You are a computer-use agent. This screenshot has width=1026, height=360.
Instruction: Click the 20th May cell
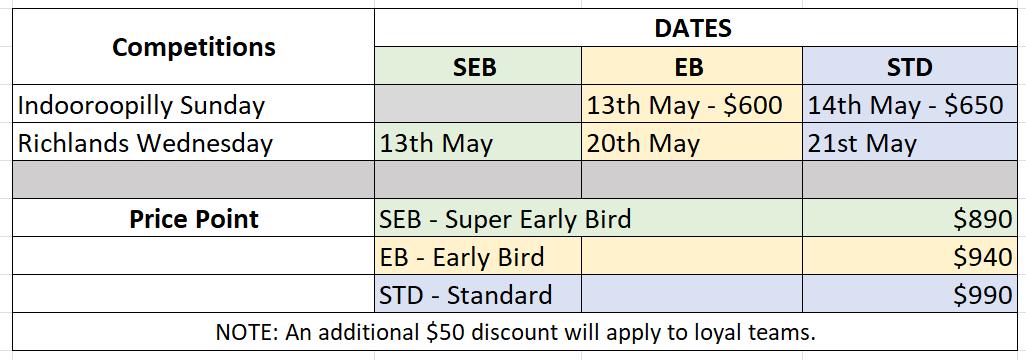tap(692, 141)
